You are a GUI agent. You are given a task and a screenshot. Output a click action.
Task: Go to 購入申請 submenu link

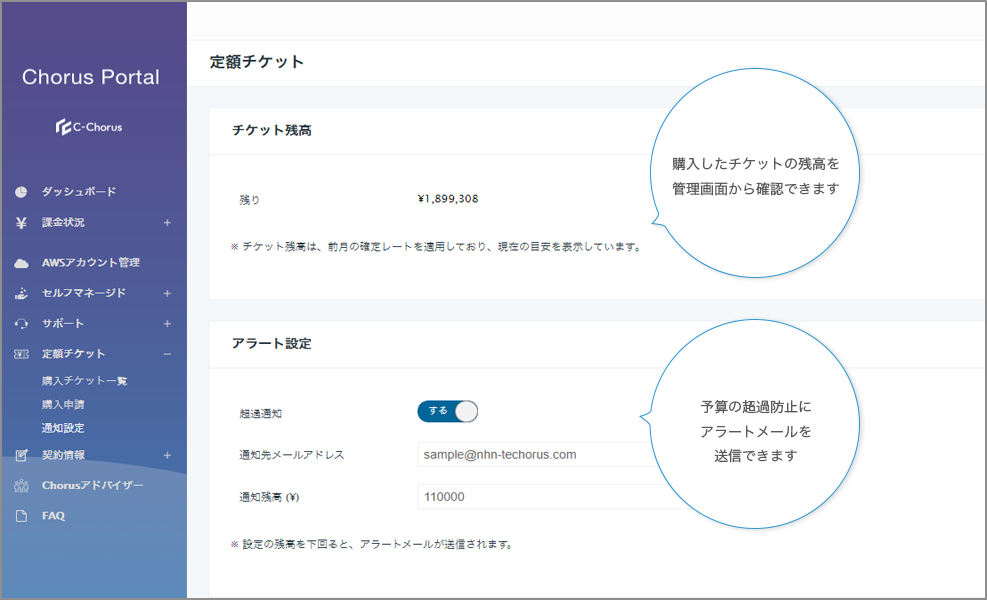coord(63,404)
